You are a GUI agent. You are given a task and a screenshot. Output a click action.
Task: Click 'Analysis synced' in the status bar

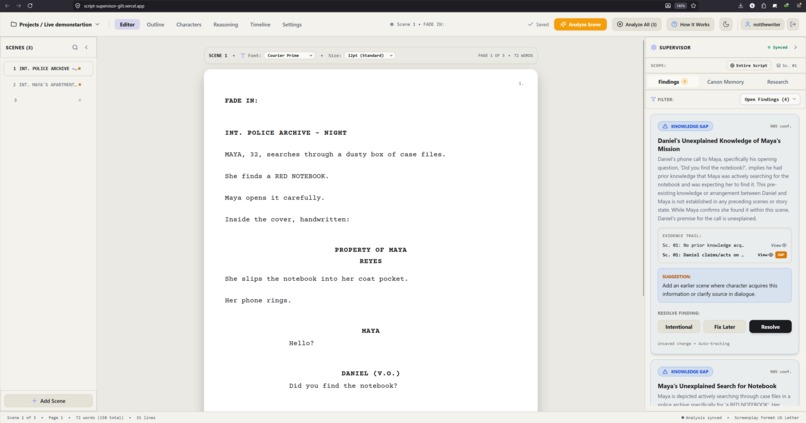point(702,417)
